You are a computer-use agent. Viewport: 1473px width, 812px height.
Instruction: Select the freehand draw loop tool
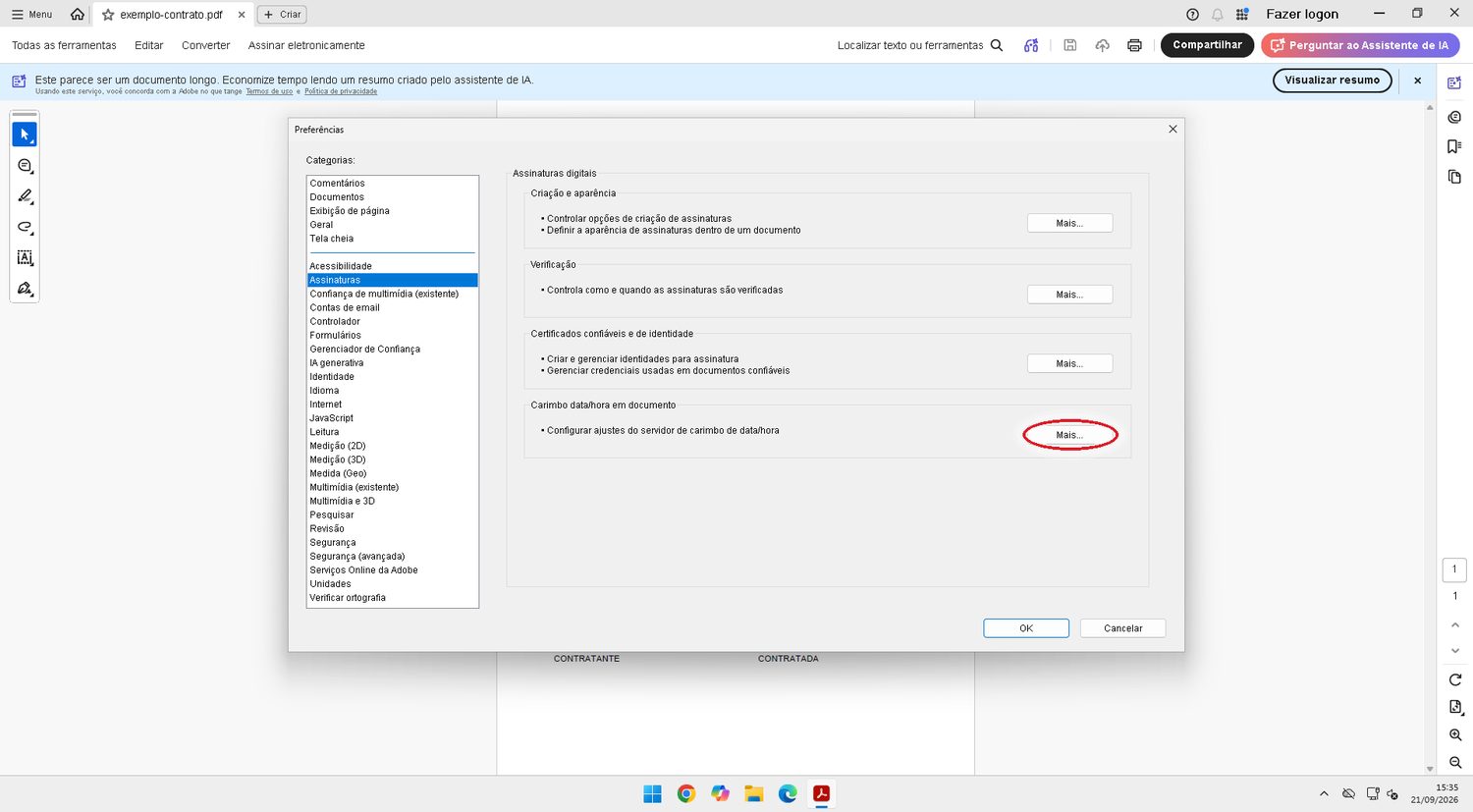click(25, 227)
